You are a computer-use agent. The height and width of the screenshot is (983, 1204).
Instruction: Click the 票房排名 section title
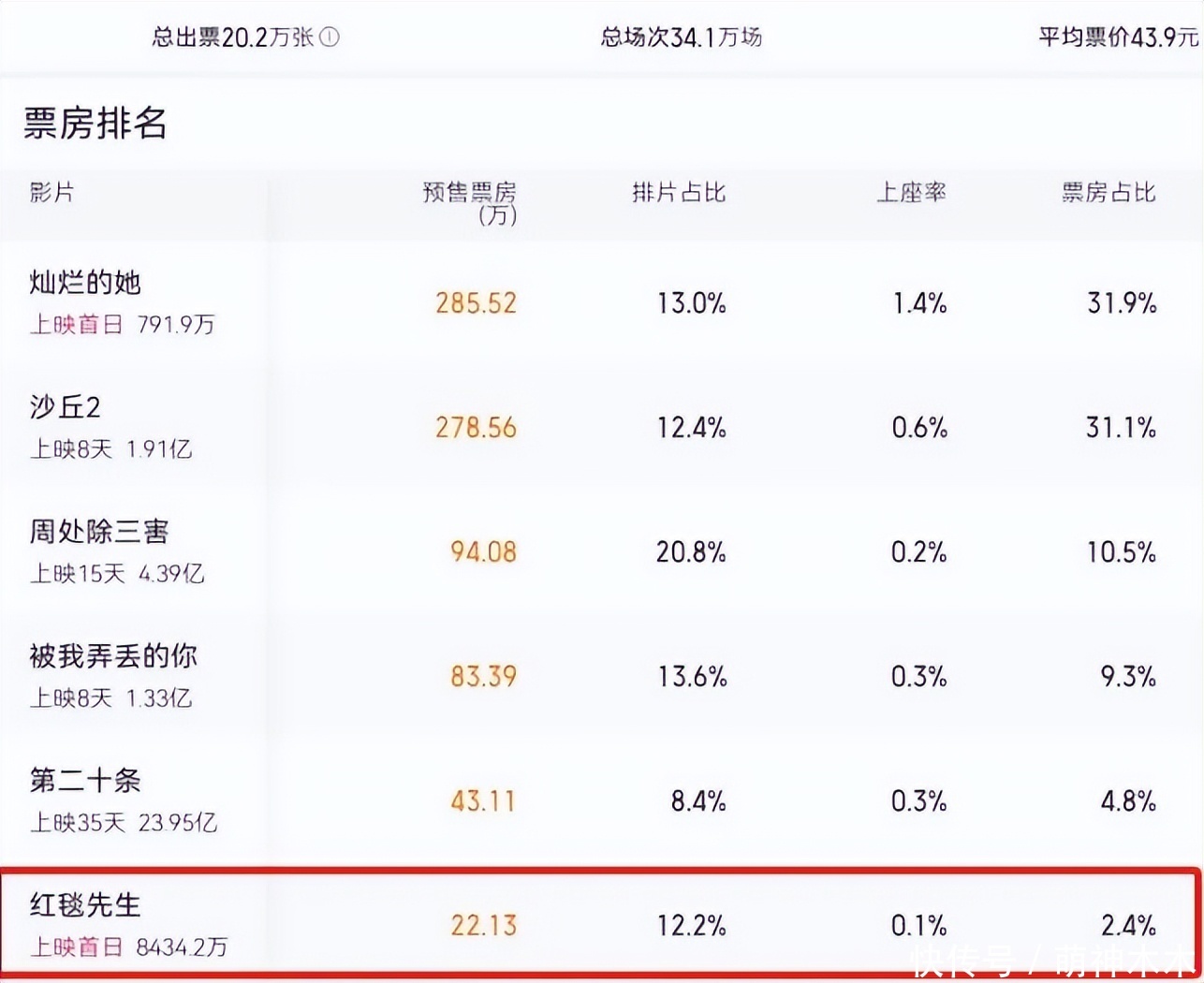click(95, 124)
